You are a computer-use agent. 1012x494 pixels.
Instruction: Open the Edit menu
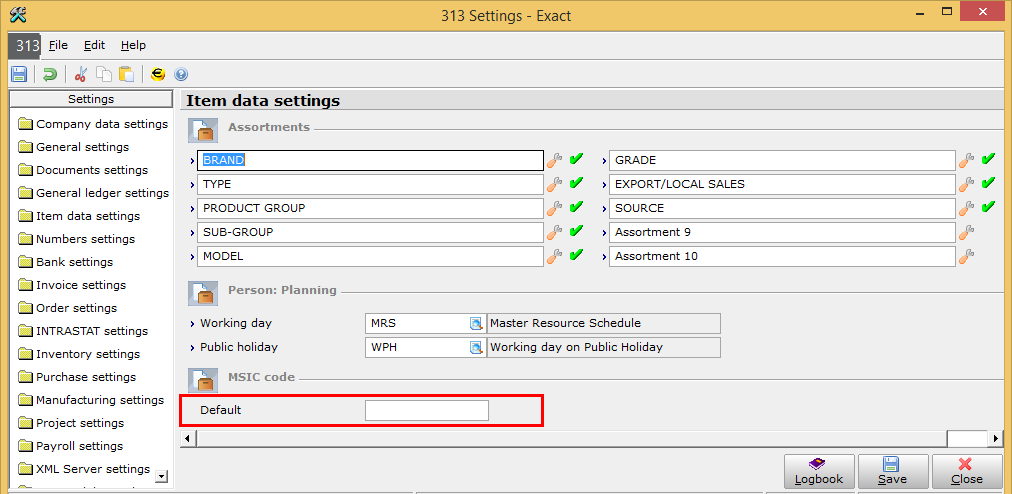(x=94, y=45)
